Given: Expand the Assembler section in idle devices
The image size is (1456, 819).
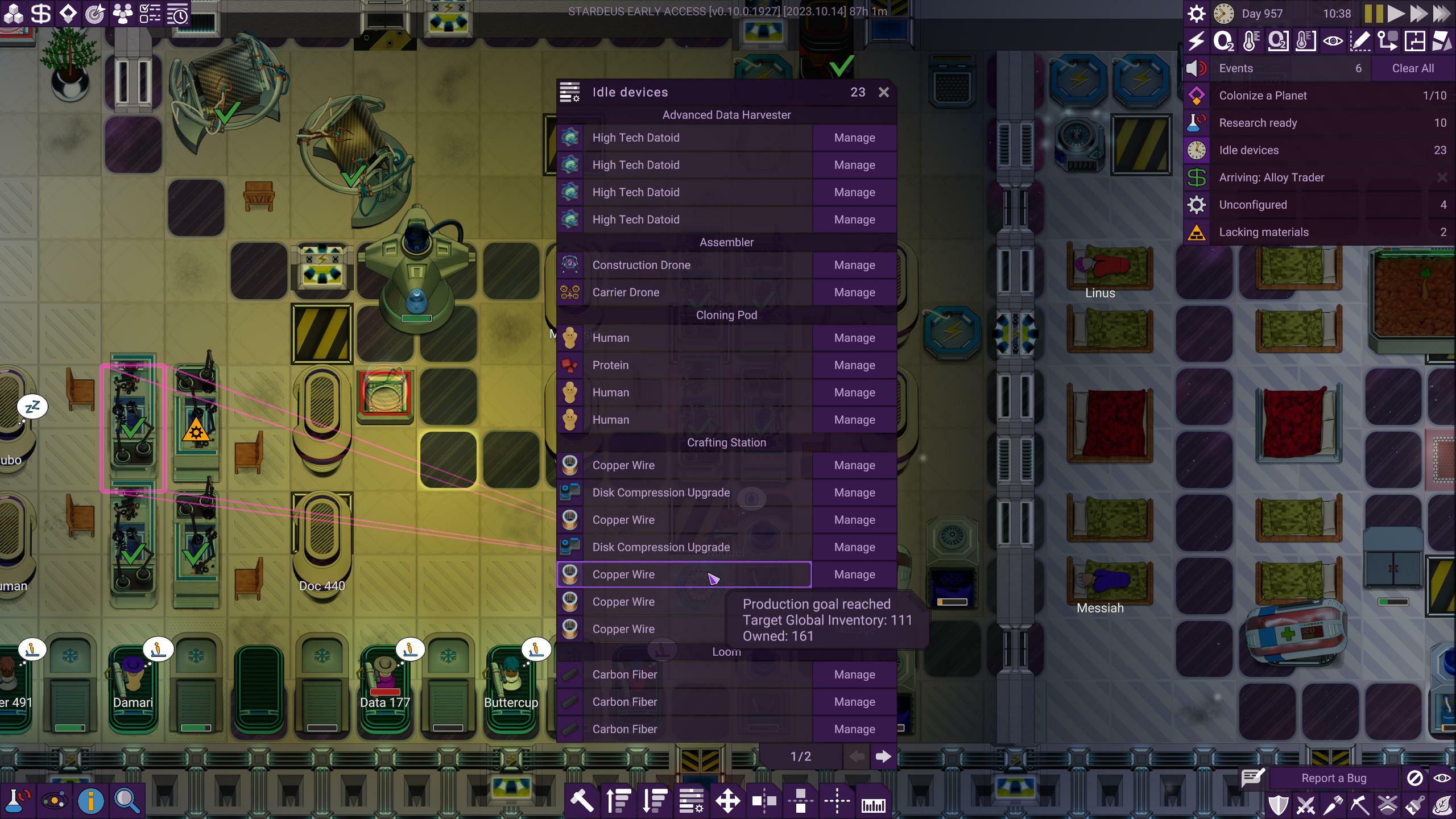Looking at the screenshot, I should pos(727,242).
